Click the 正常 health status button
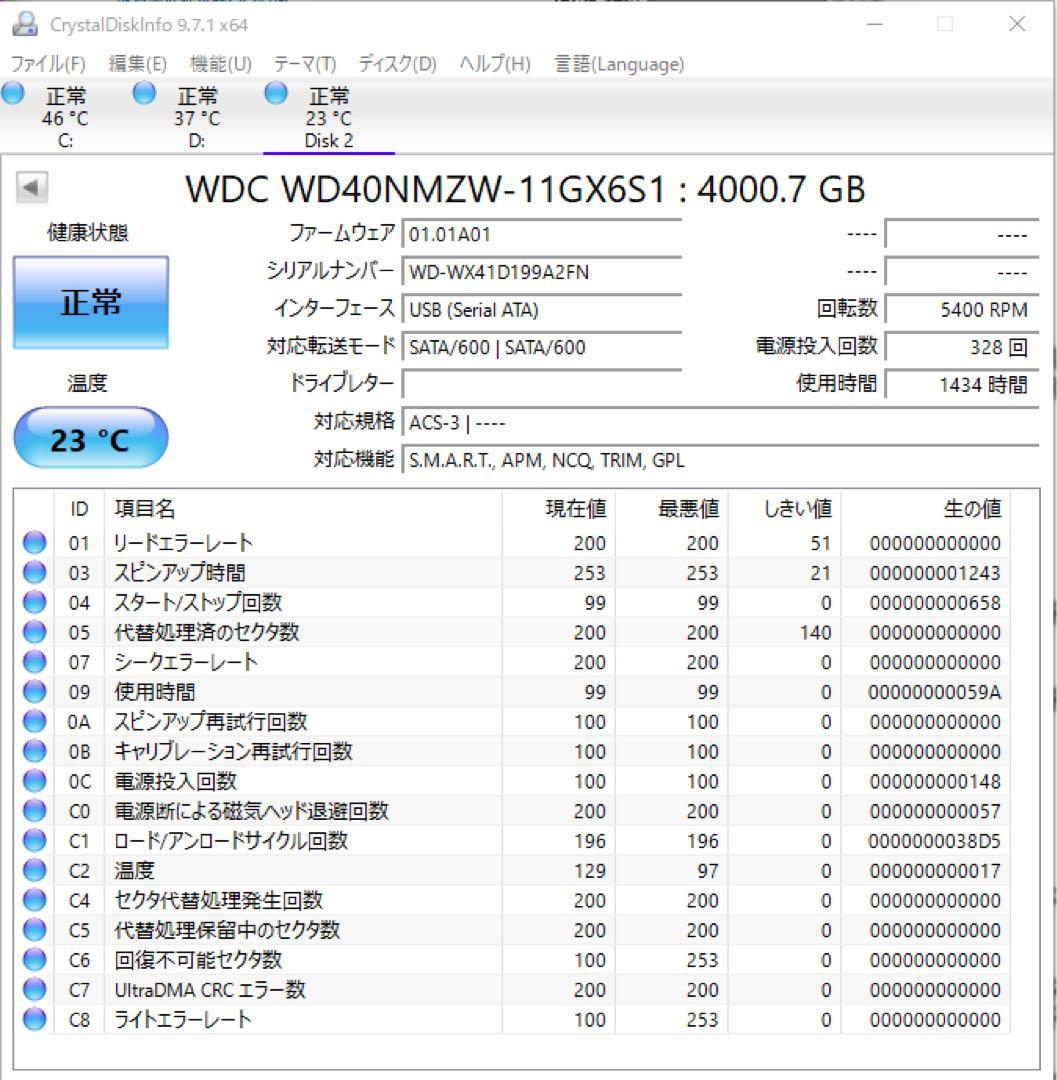The width and height of the screenshot is (1057, 1080). pos(90,303)
